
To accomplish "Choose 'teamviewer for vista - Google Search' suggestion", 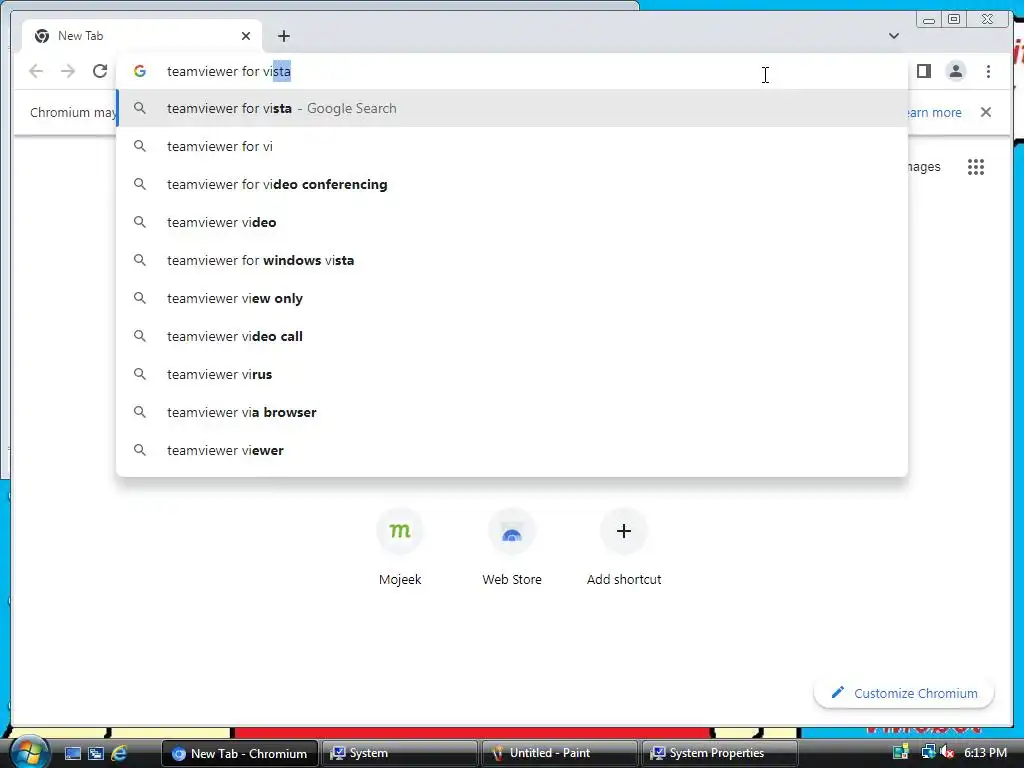I will point(512,108).
